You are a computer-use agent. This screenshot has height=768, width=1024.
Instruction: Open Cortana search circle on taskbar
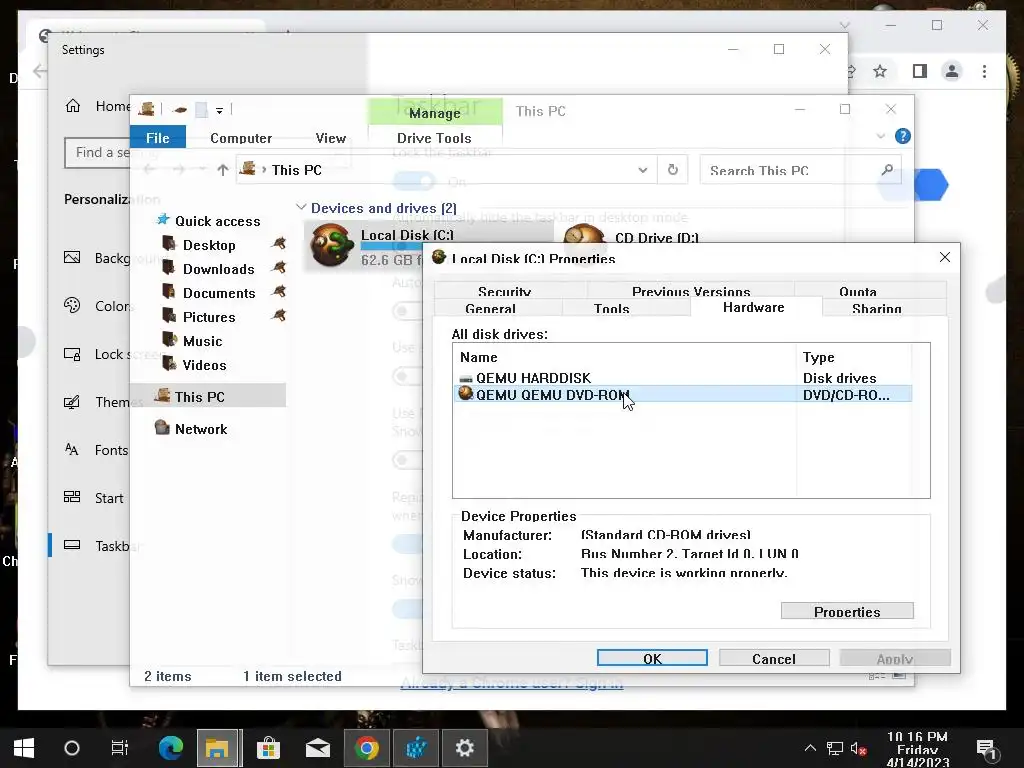72,748
